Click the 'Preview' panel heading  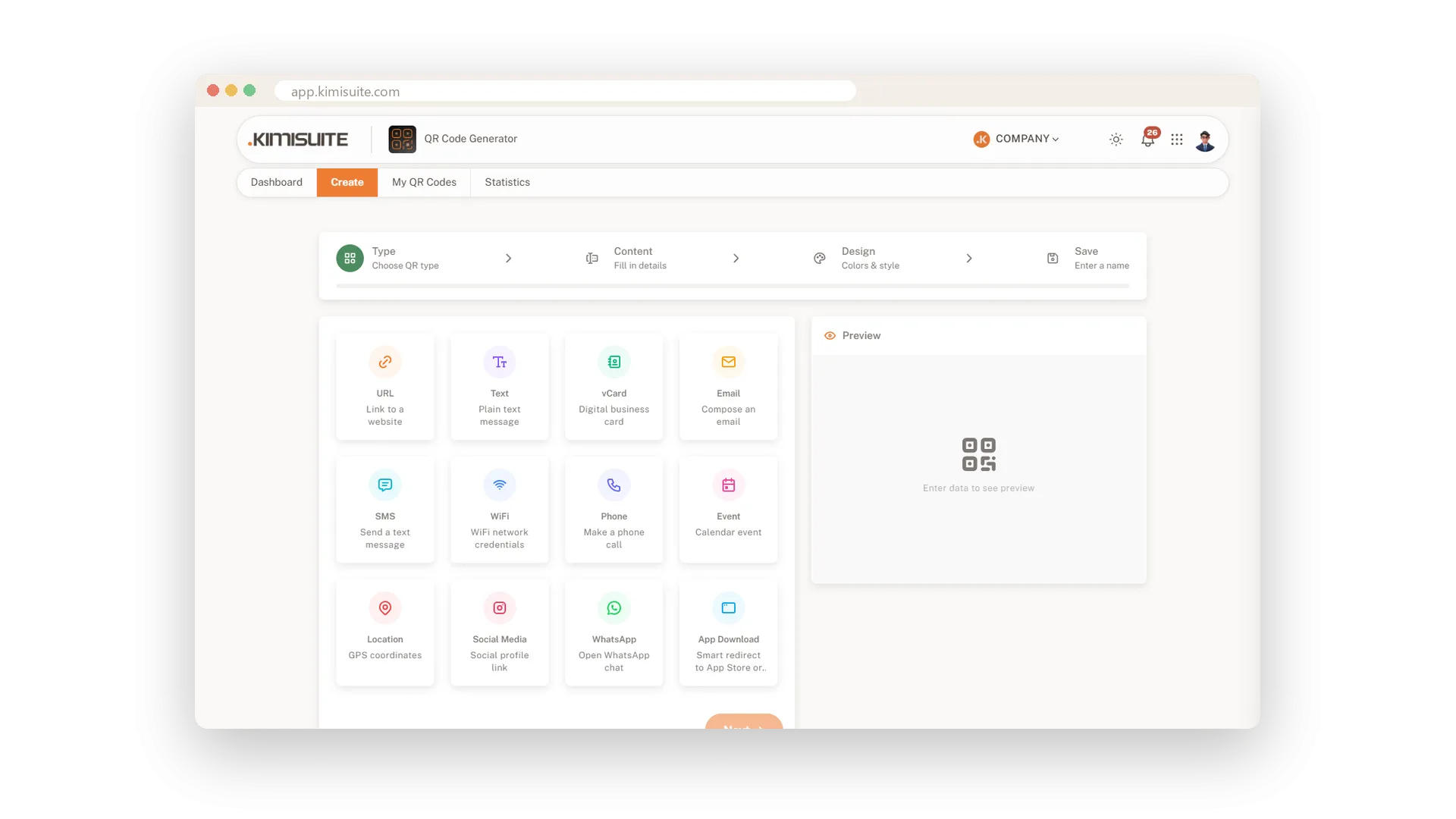861,335
